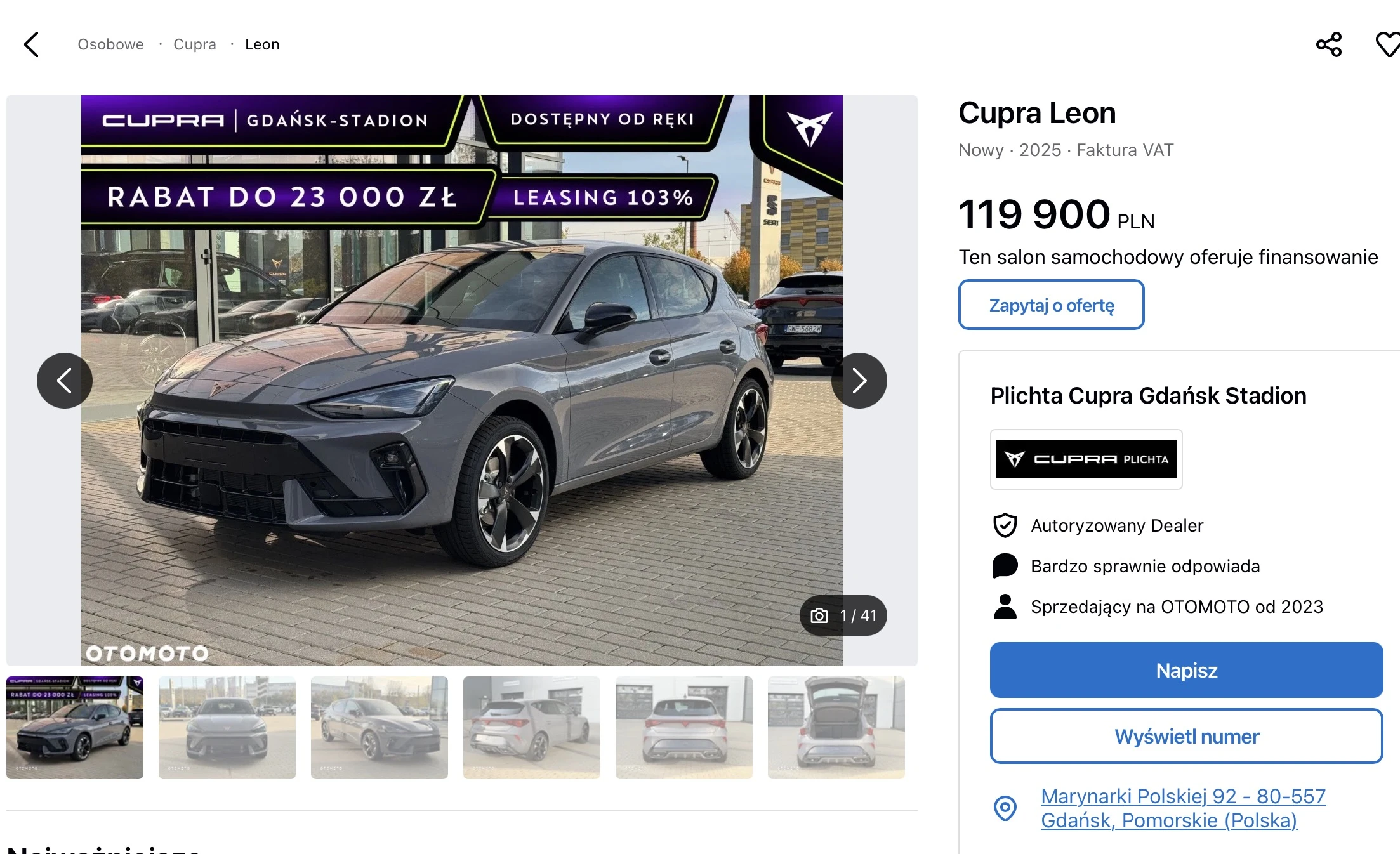Open the Osobowe breadcrumb
Image resolution: width=1400 pixels, height=854 pixels.
click(110, 44)
